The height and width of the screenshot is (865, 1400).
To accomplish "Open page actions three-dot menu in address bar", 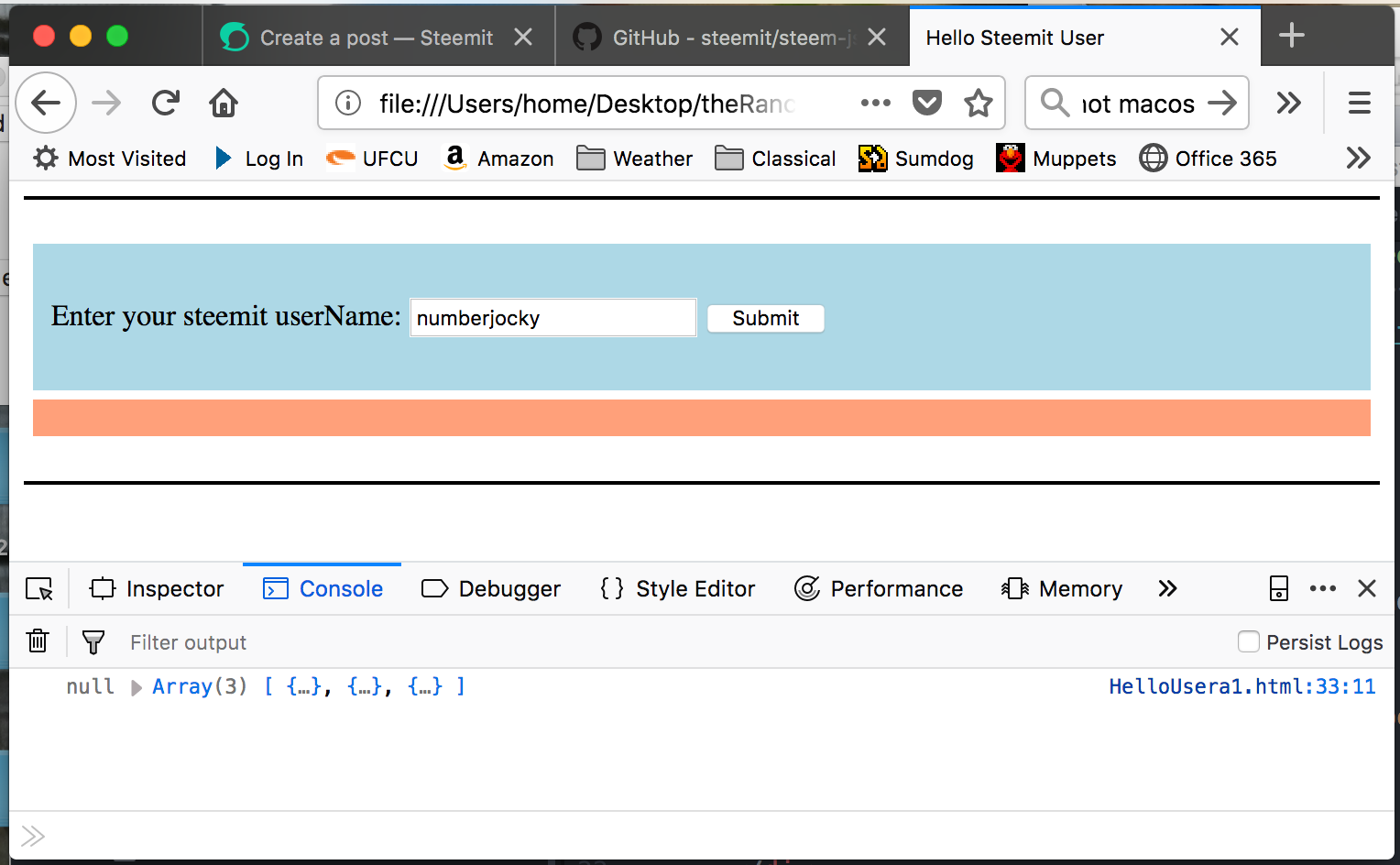I will pos(876,103).
